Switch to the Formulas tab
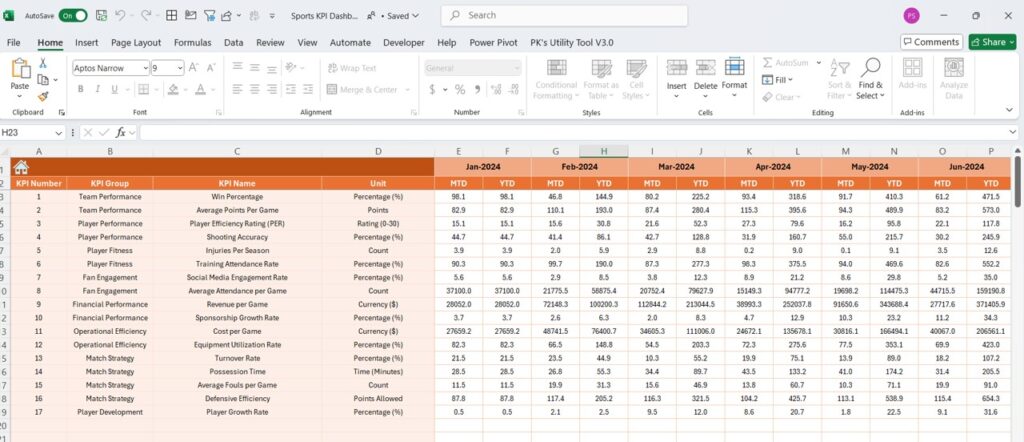Image resolution: width=1024 pixels, height=442 pixels. click(193, 42)
